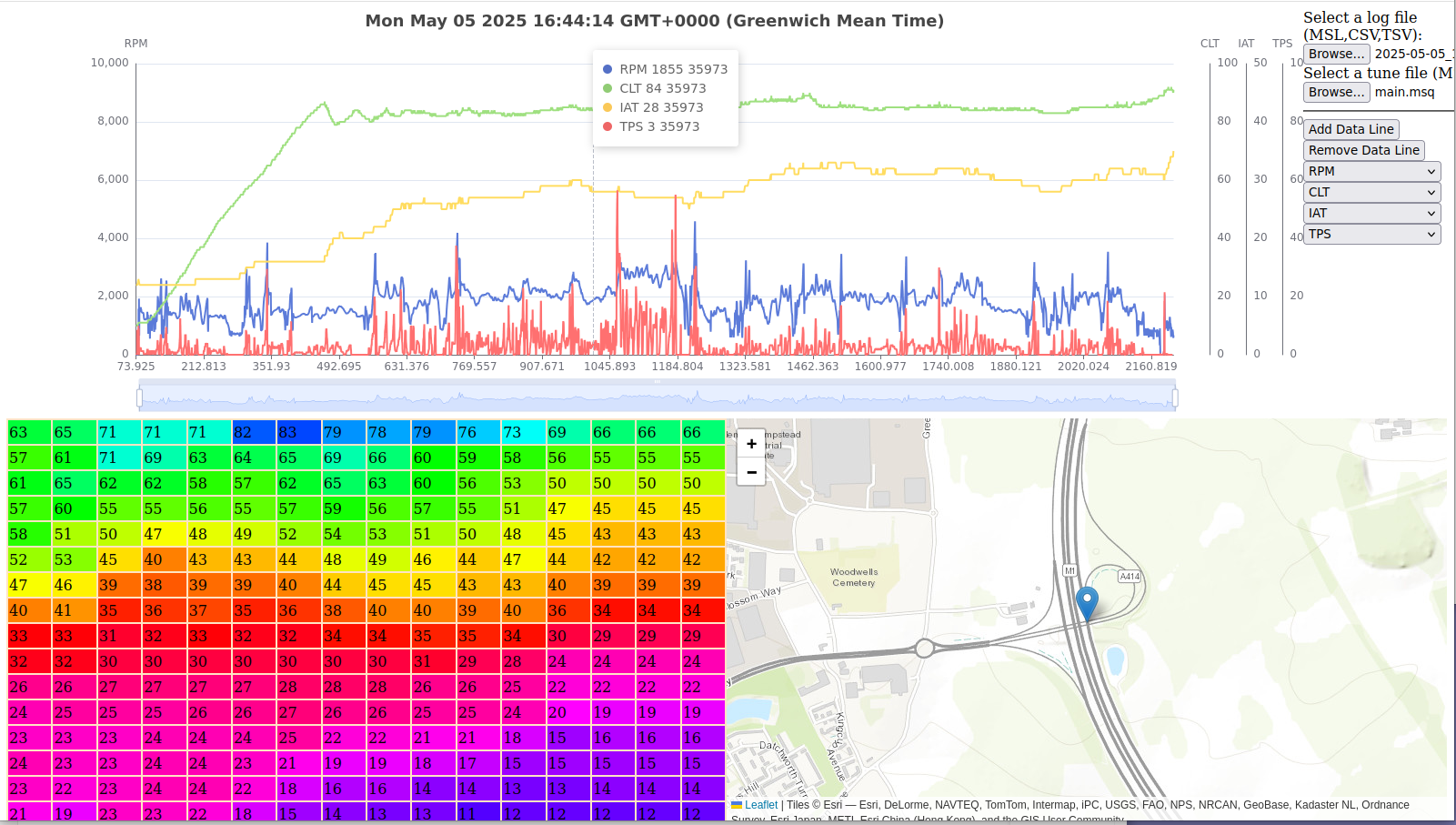Zoom in the map with plus button
The height and width of the screenshot is (825, 1456).
(751, 444)
